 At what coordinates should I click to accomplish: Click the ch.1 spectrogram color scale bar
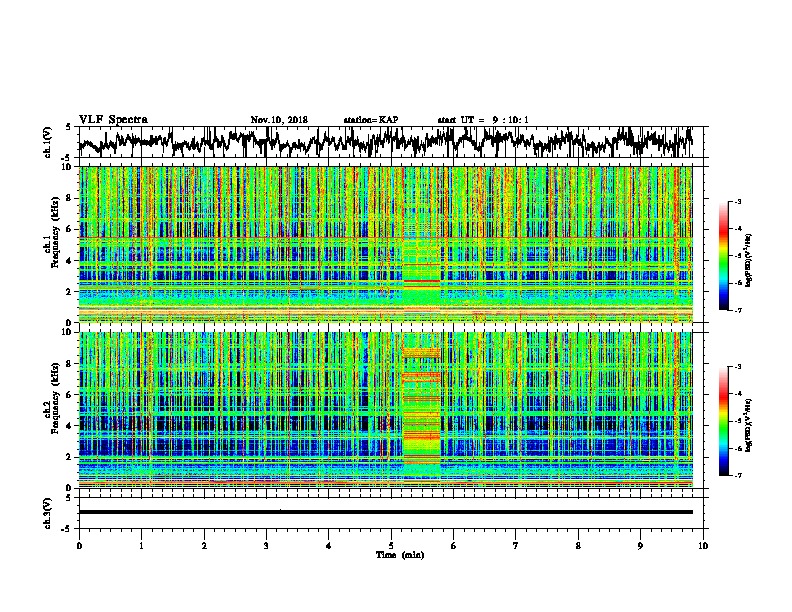(723, 256)
